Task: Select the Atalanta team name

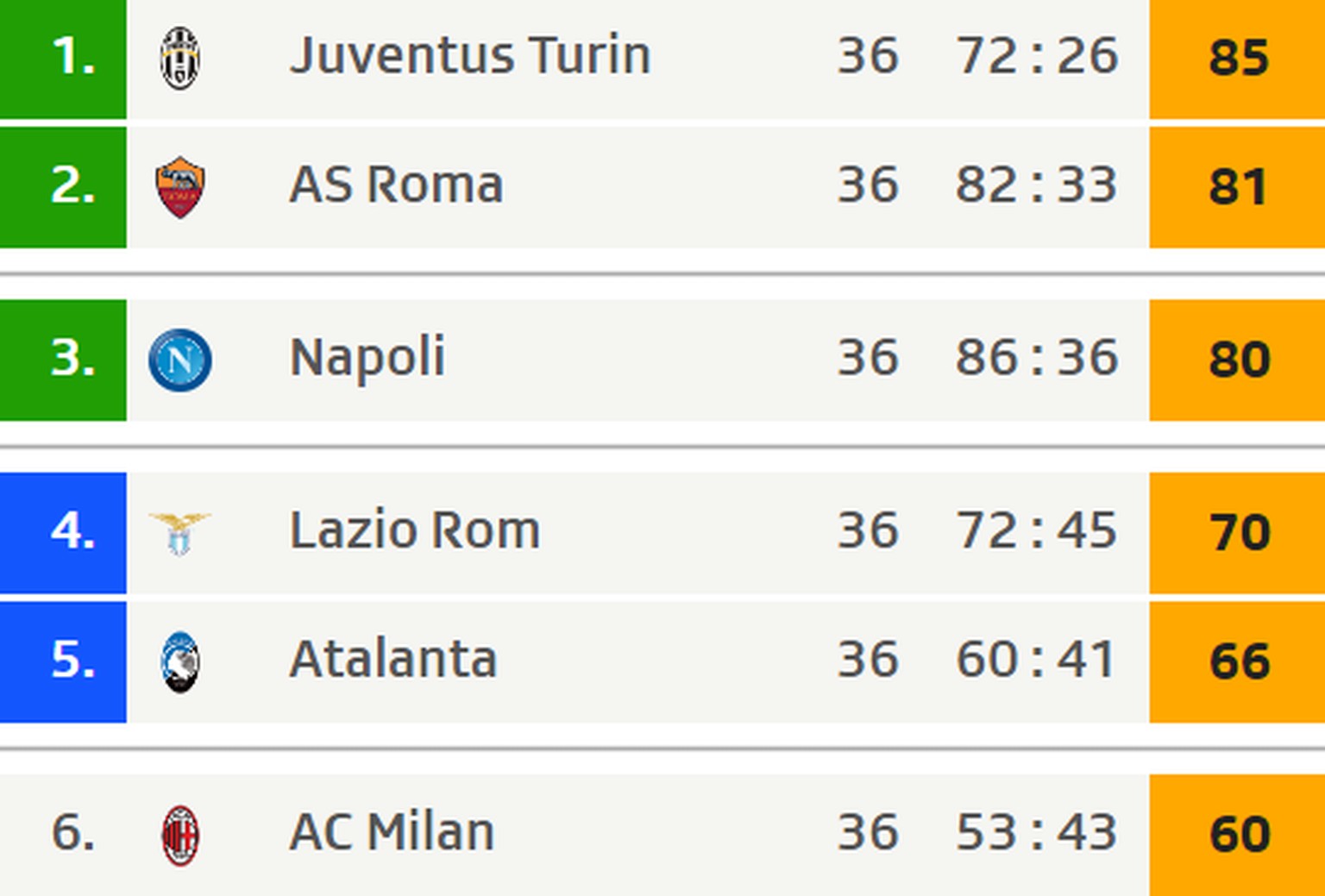Action: (393, 660)
